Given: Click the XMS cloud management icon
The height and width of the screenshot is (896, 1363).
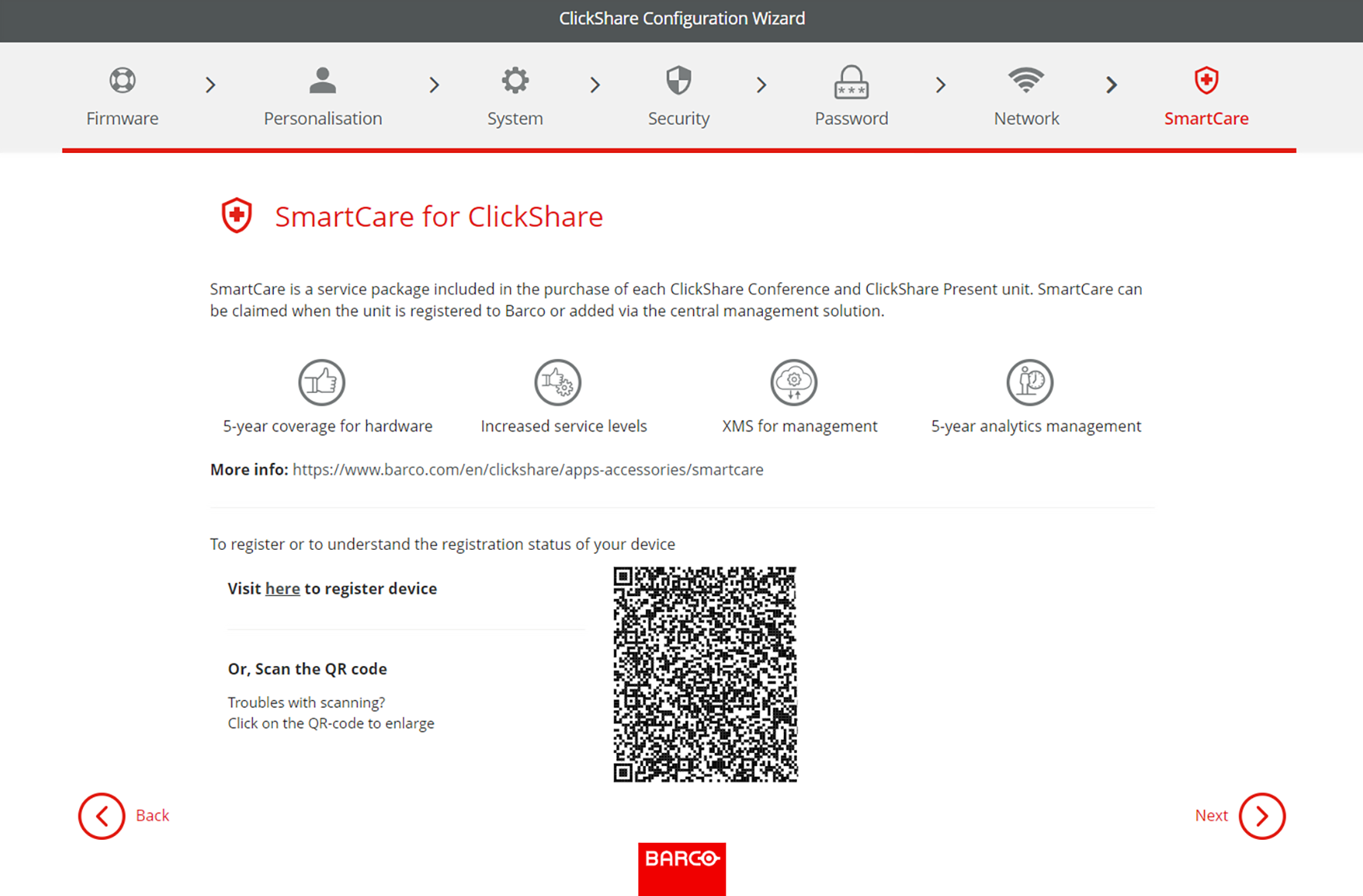Looking at the screenshot, I should point(794,382).
